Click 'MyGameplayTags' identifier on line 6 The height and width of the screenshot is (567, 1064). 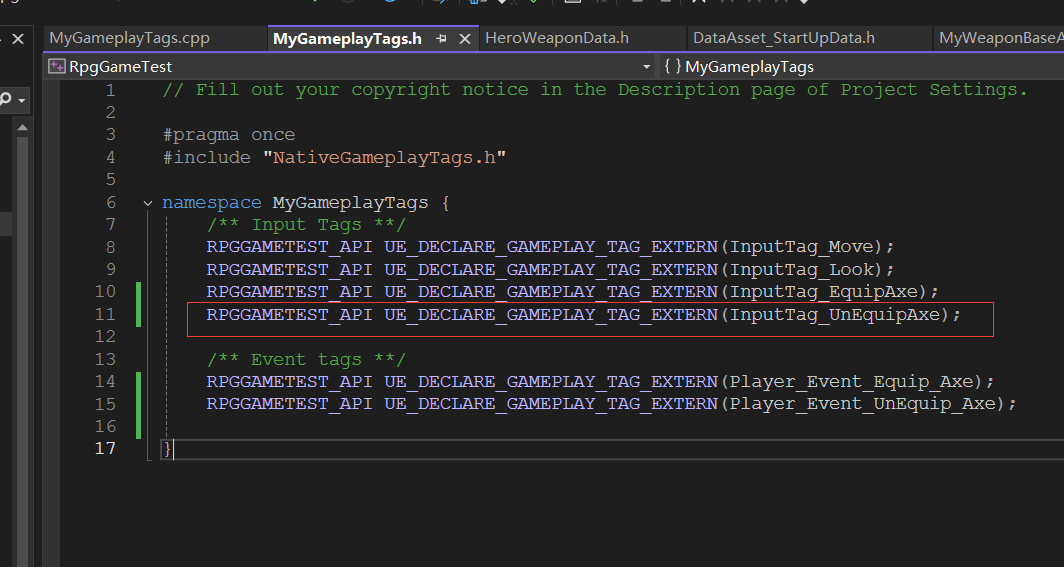pos(350,202)
